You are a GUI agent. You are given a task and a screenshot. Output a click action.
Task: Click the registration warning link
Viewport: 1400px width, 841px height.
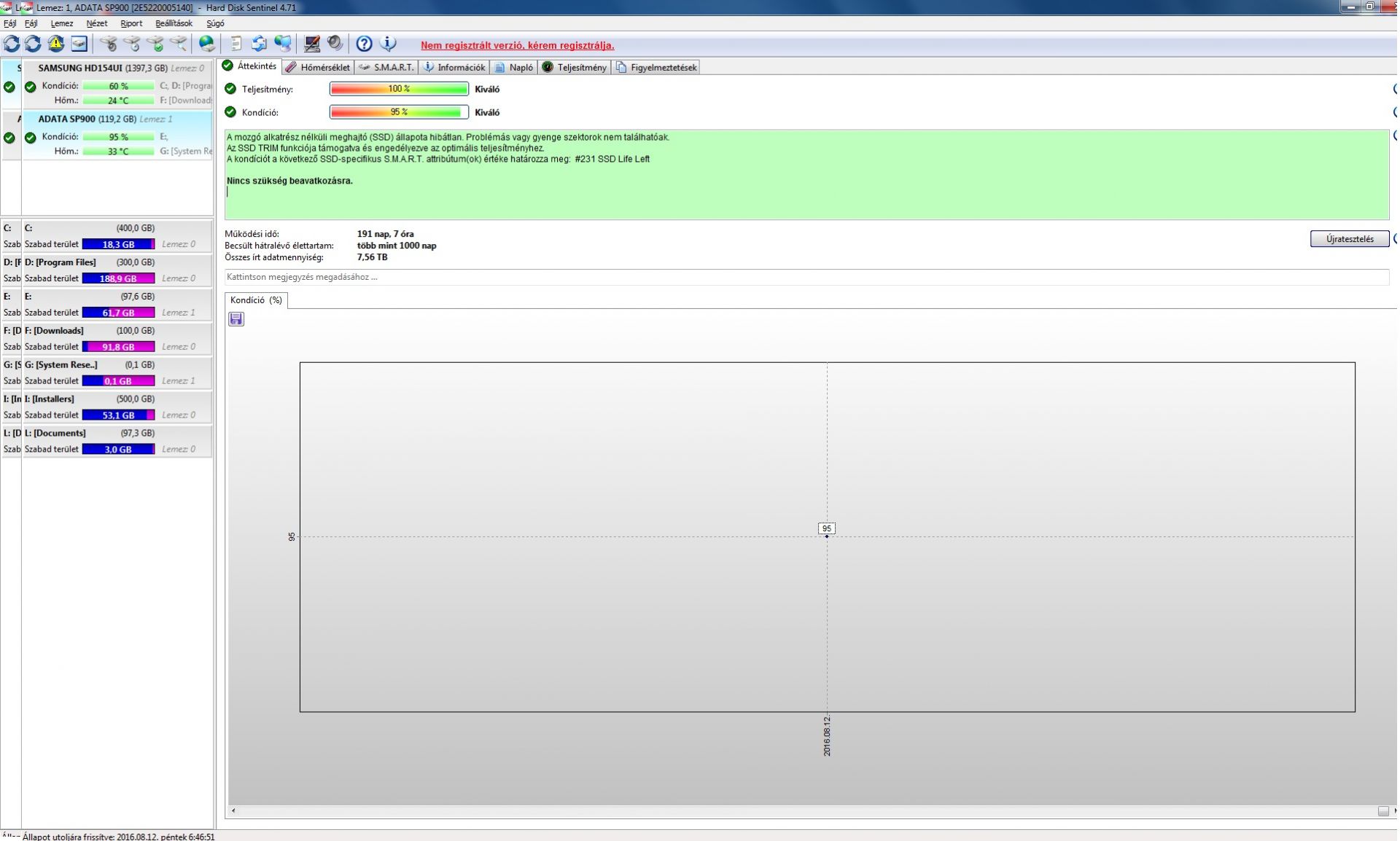[517, 45]
